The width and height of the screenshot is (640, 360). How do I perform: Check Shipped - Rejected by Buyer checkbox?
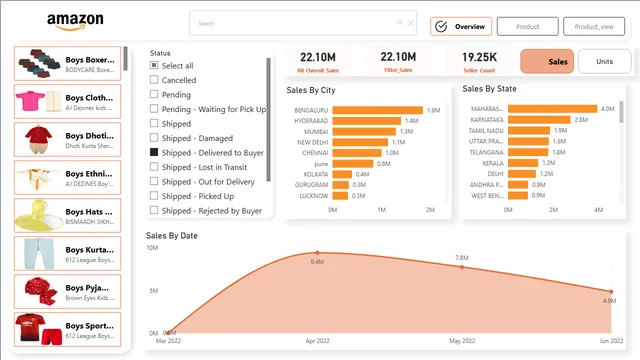(x=154, y=210)
